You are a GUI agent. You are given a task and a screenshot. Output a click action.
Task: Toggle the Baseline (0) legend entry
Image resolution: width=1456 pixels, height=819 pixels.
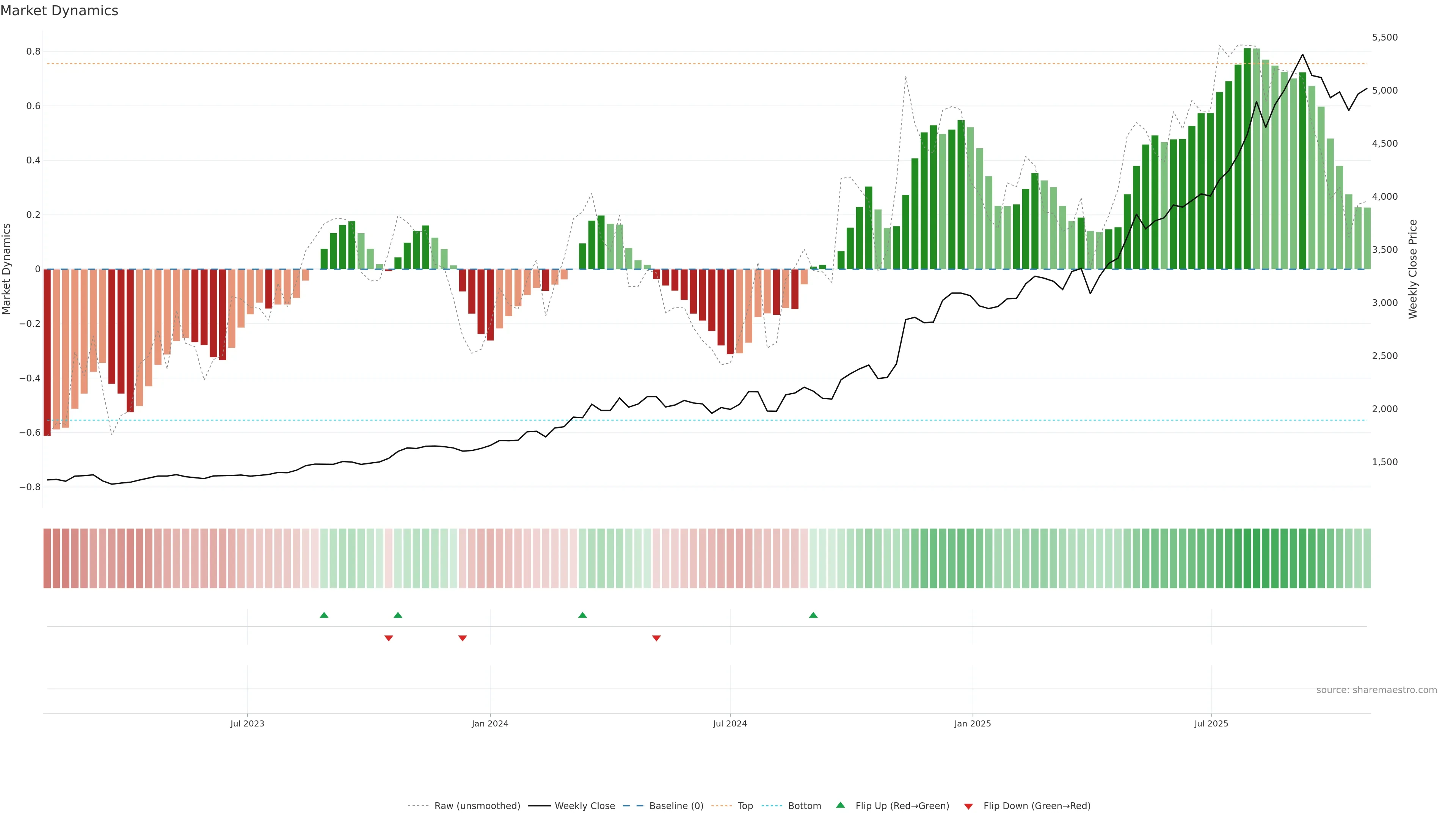pyautogui.click(x=676, y=806)
